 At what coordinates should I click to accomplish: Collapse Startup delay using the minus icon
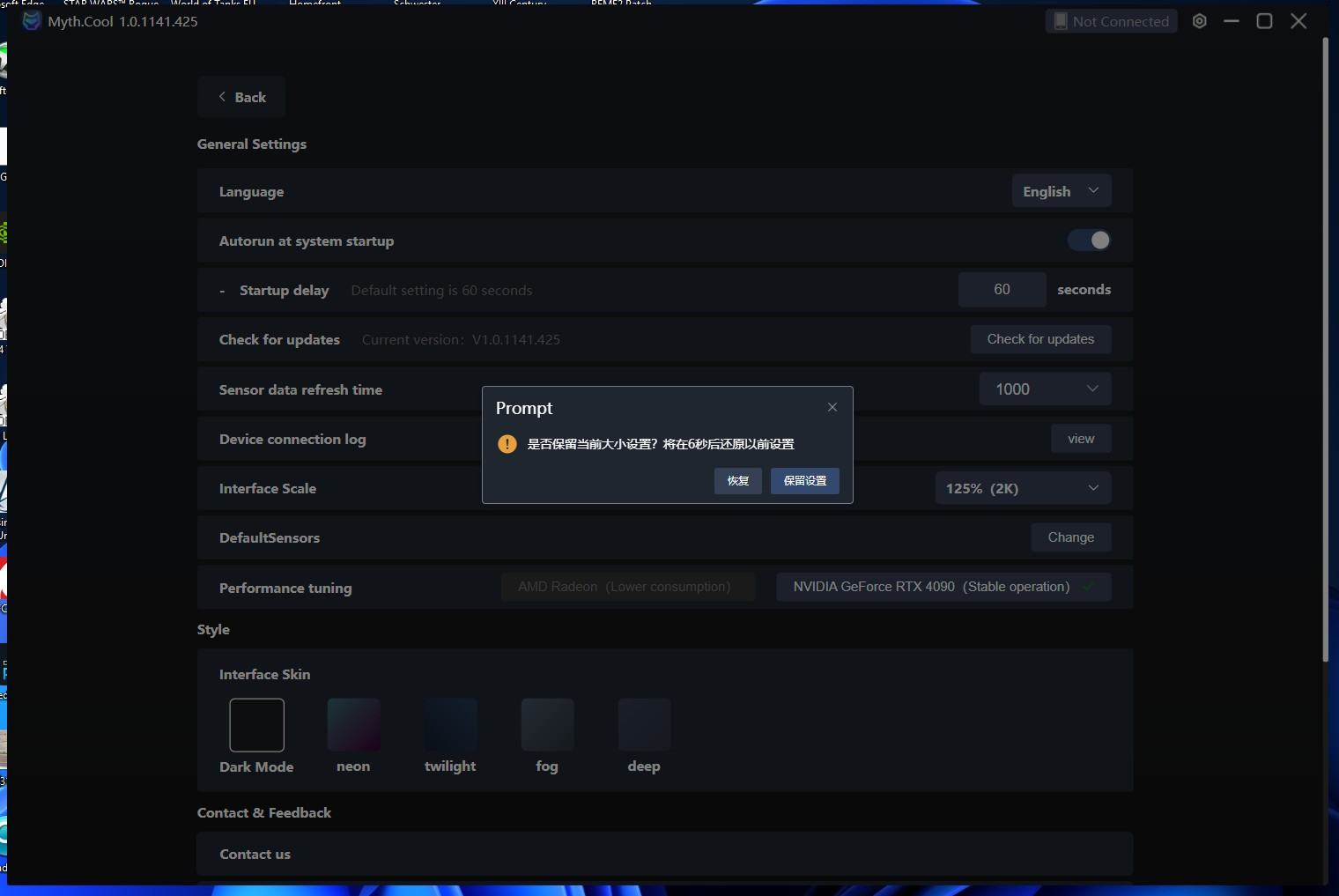(221, 290)
